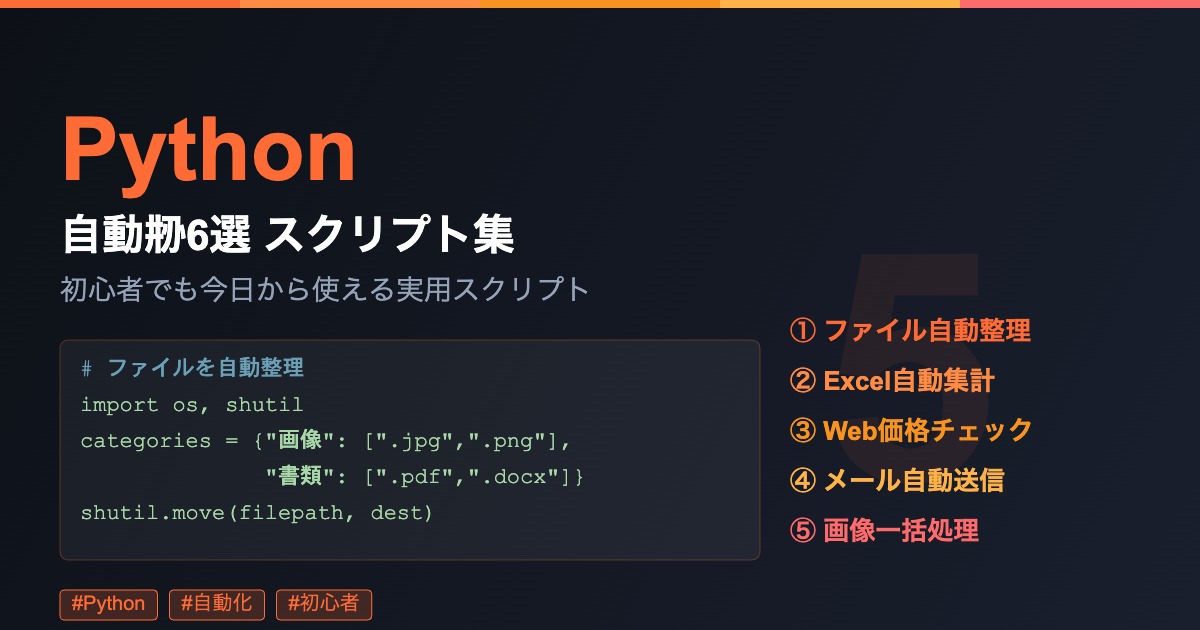Viewport: 1200px width, 630px height.
Task: Open the #初心者 hashtag tag
Action: [x=323, y=604]
